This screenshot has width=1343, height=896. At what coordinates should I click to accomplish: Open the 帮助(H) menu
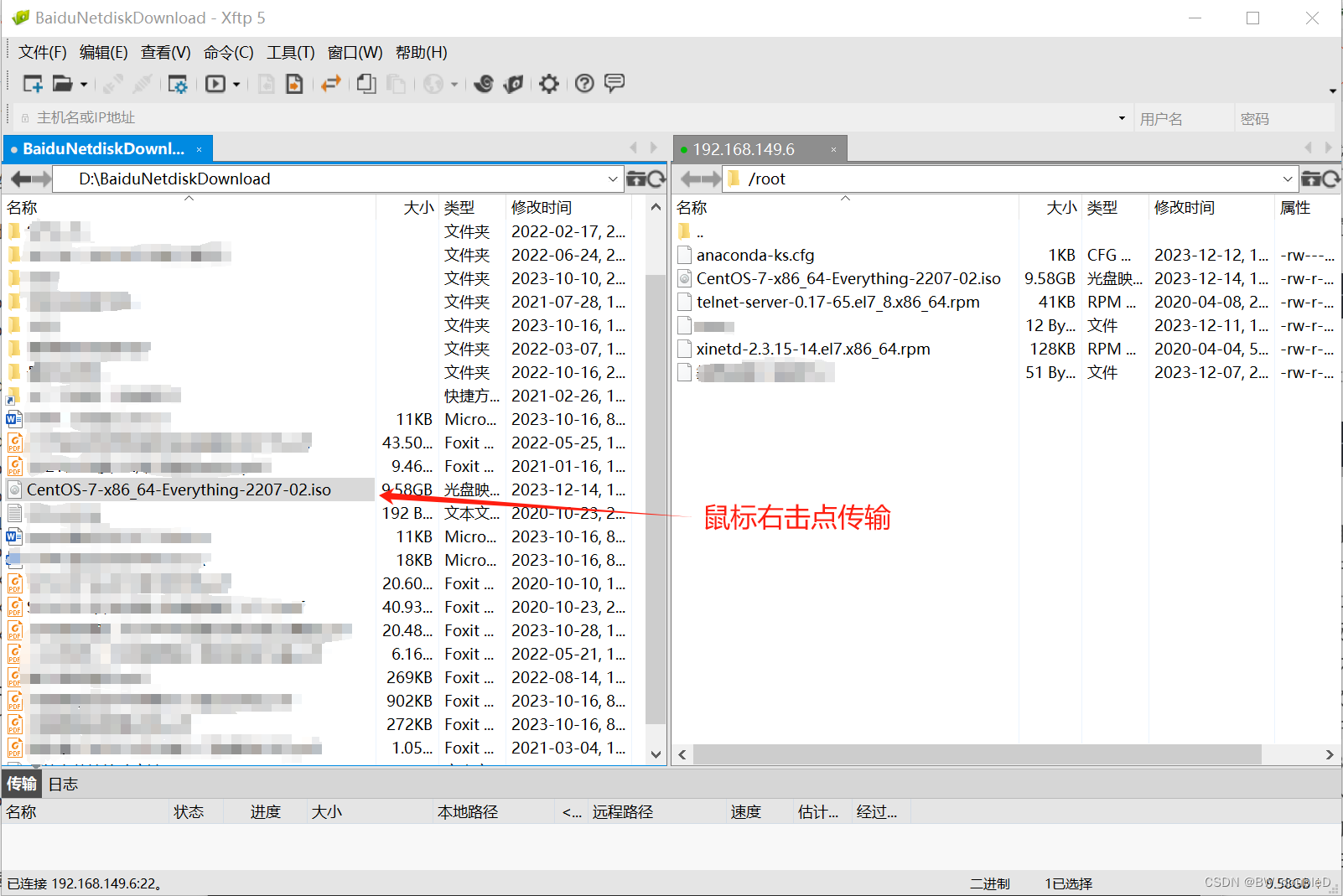point(422,52)
